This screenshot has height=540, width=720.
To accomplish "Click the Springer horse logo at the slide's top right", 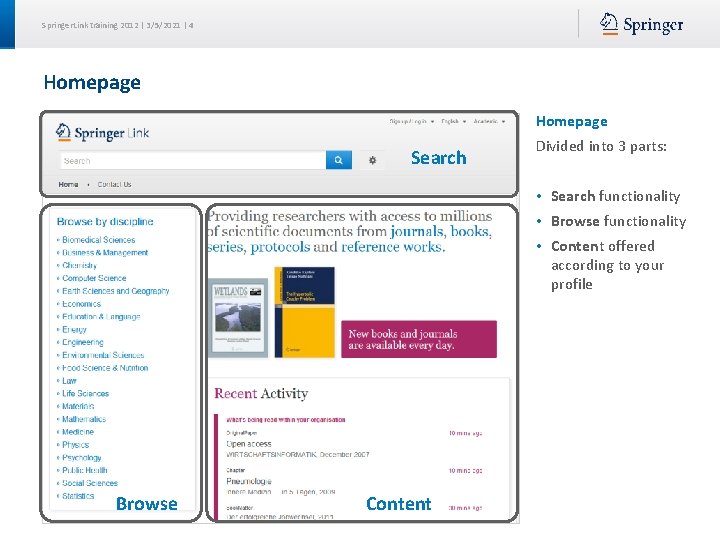I will [x=641, y=24].
